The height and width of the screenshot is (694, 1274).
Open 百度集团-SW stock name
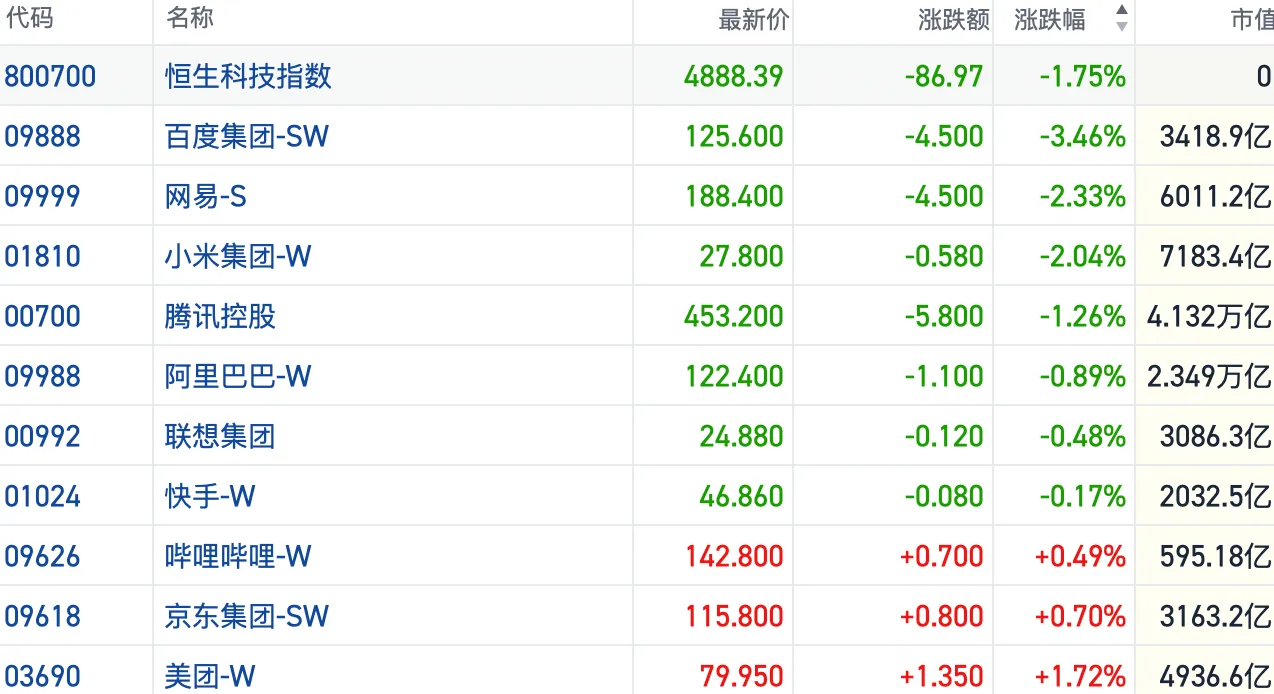[247, 136]
